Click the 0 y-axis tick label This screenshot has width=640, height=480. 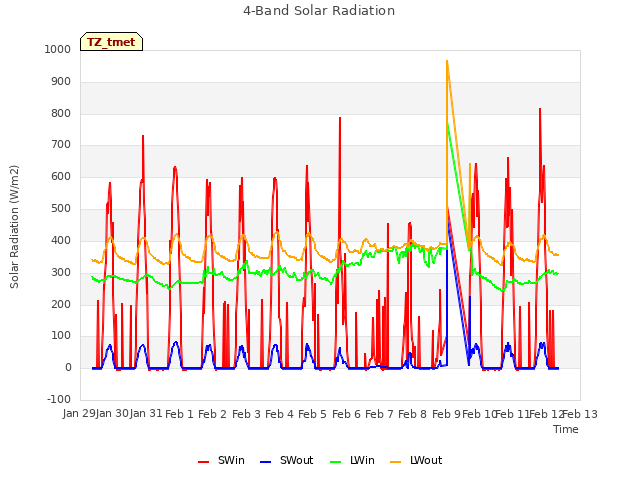pyautogui.click(x=68, y=368)
